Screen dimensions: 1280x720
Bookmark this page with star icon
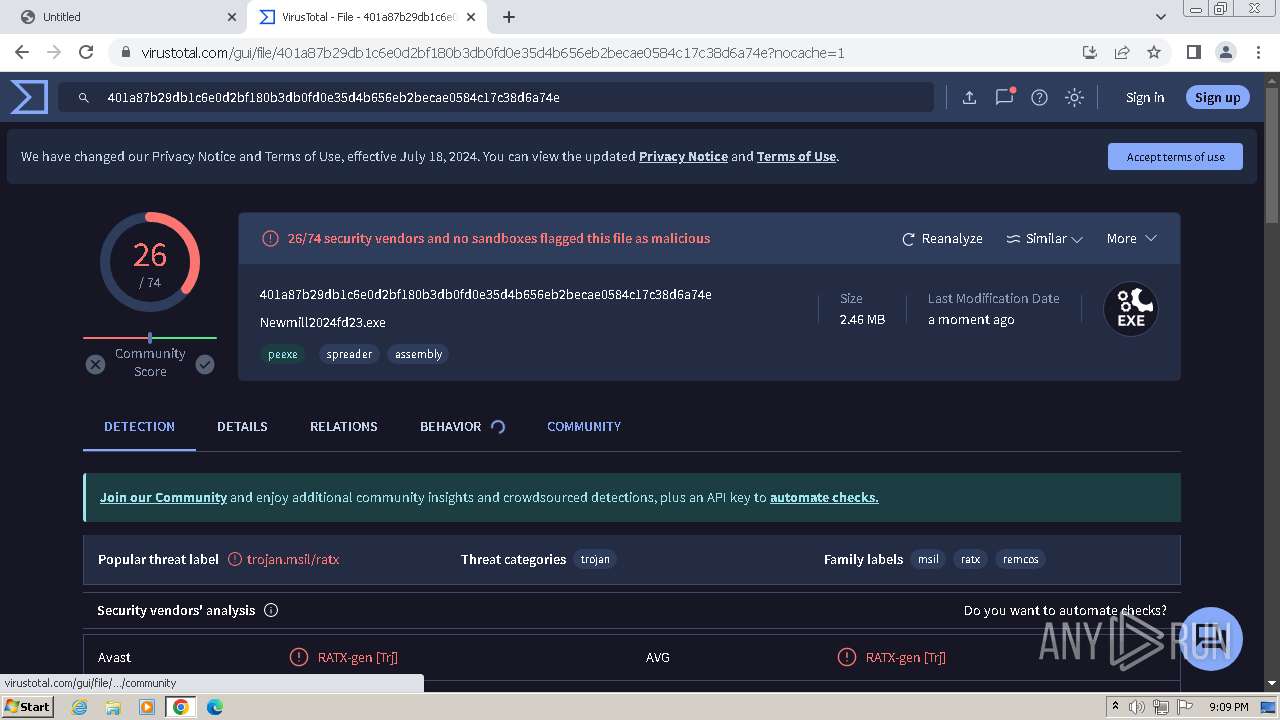(x=1154, y=52)
